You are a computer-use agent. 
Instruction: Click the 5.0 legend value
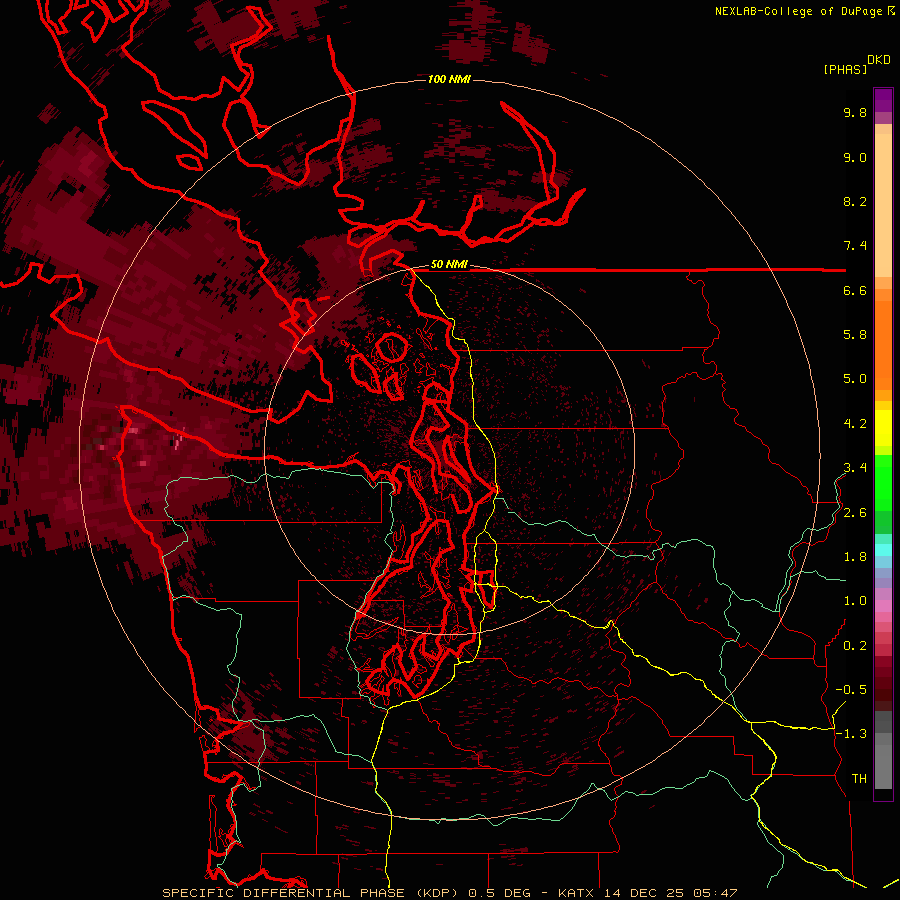(x=855, y=379)
